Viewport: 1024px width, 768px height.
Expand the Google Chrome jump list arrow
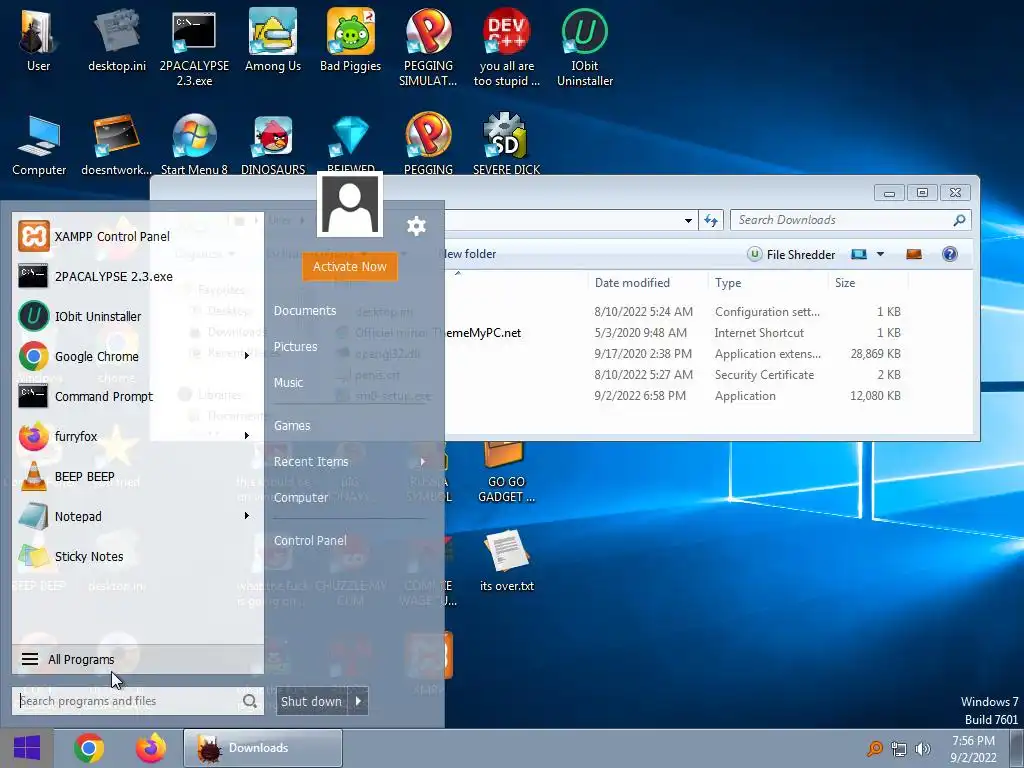(x=247, y=356)
